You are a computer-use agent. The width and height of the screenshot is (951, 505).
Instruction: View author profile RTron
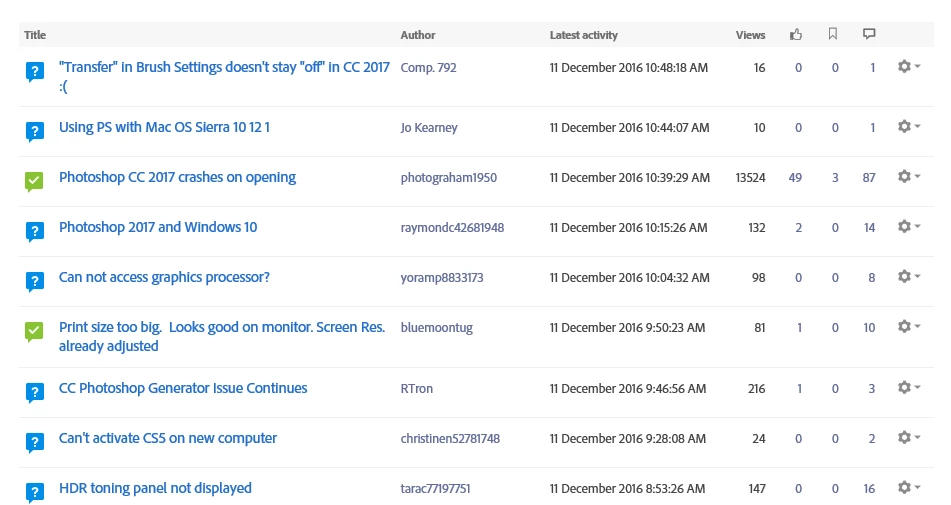point(416,389)
